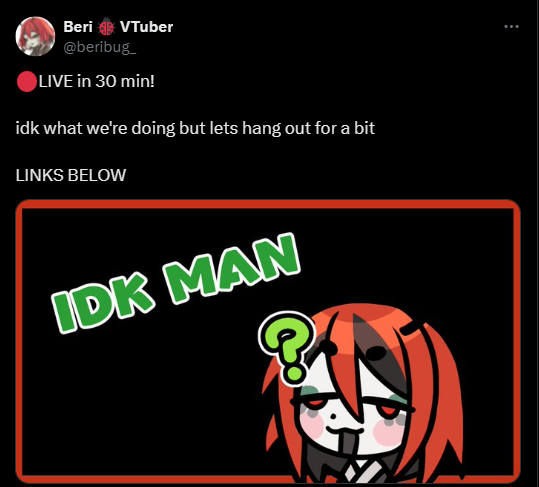Click the black hair clip on chibi
This screenshot has width=539, height=487.
(x=414, y=329)
